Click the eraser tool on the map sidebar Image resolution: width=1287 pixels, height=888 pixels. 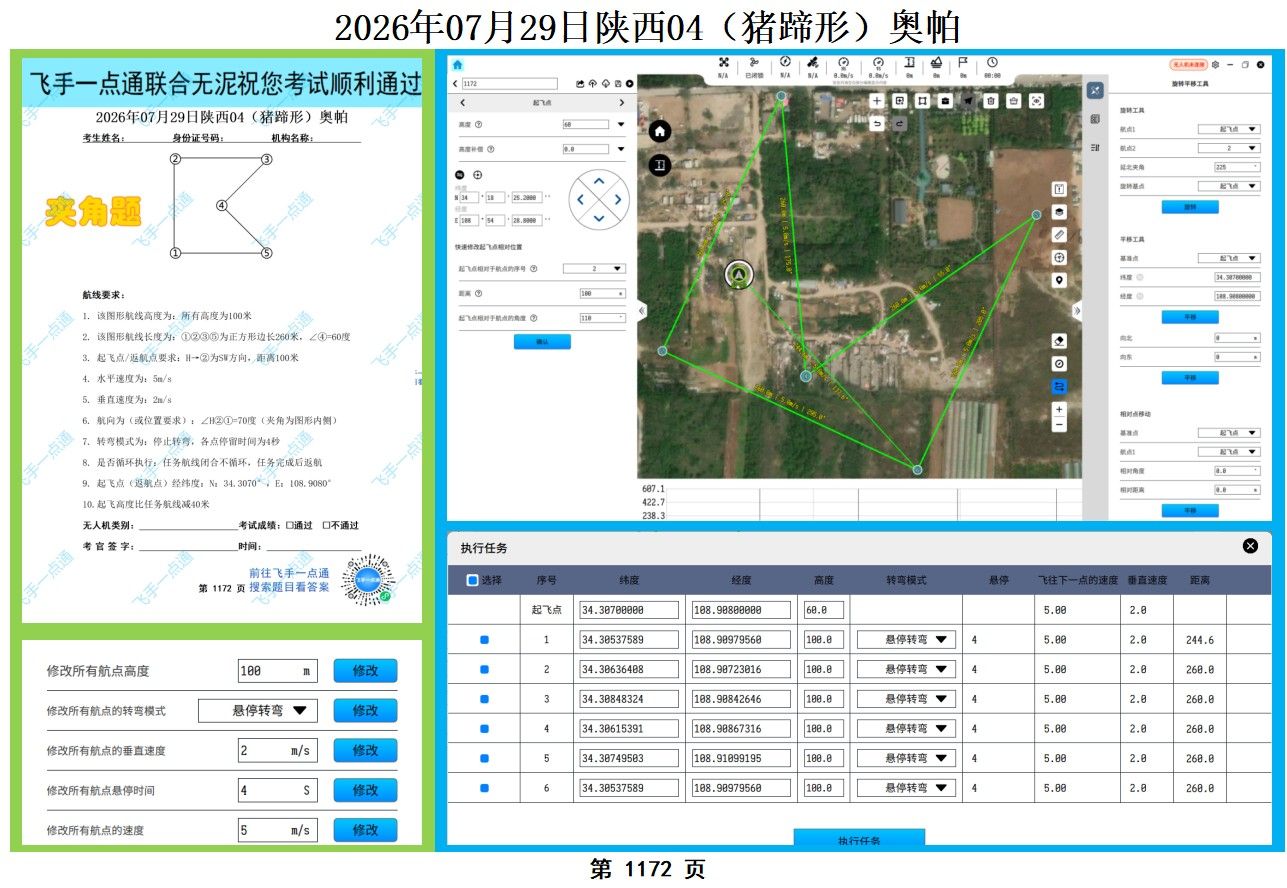pyautogui.click(x=1060, y=341)
